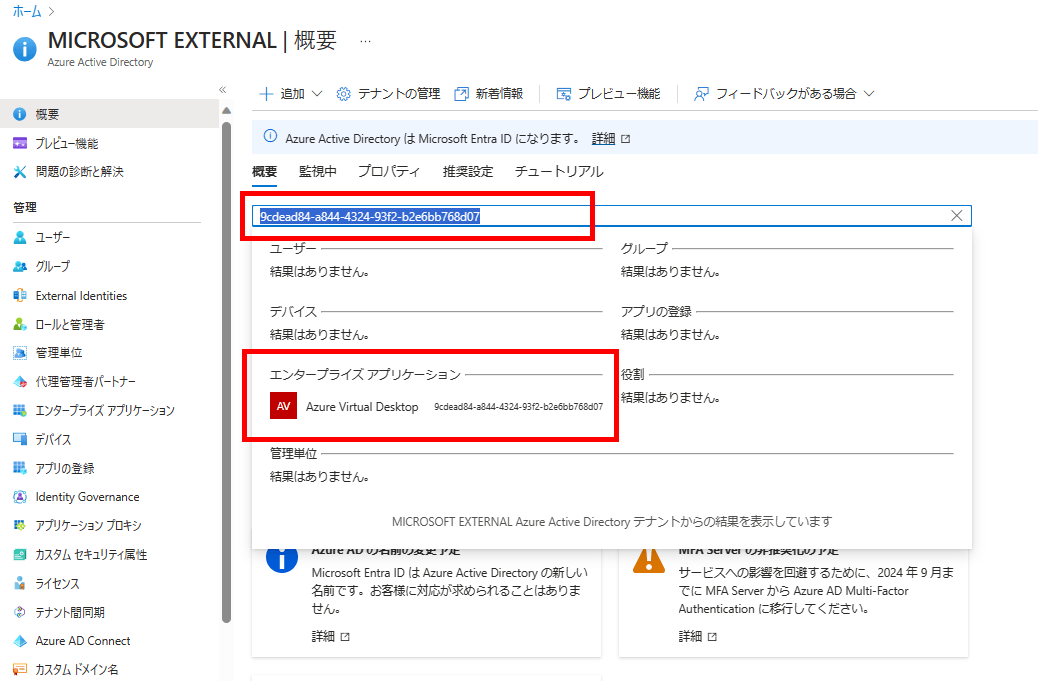This screenshot has width=1038, height=681.
Task: Click the グループ sidebar icon
Action: [20, 267]
